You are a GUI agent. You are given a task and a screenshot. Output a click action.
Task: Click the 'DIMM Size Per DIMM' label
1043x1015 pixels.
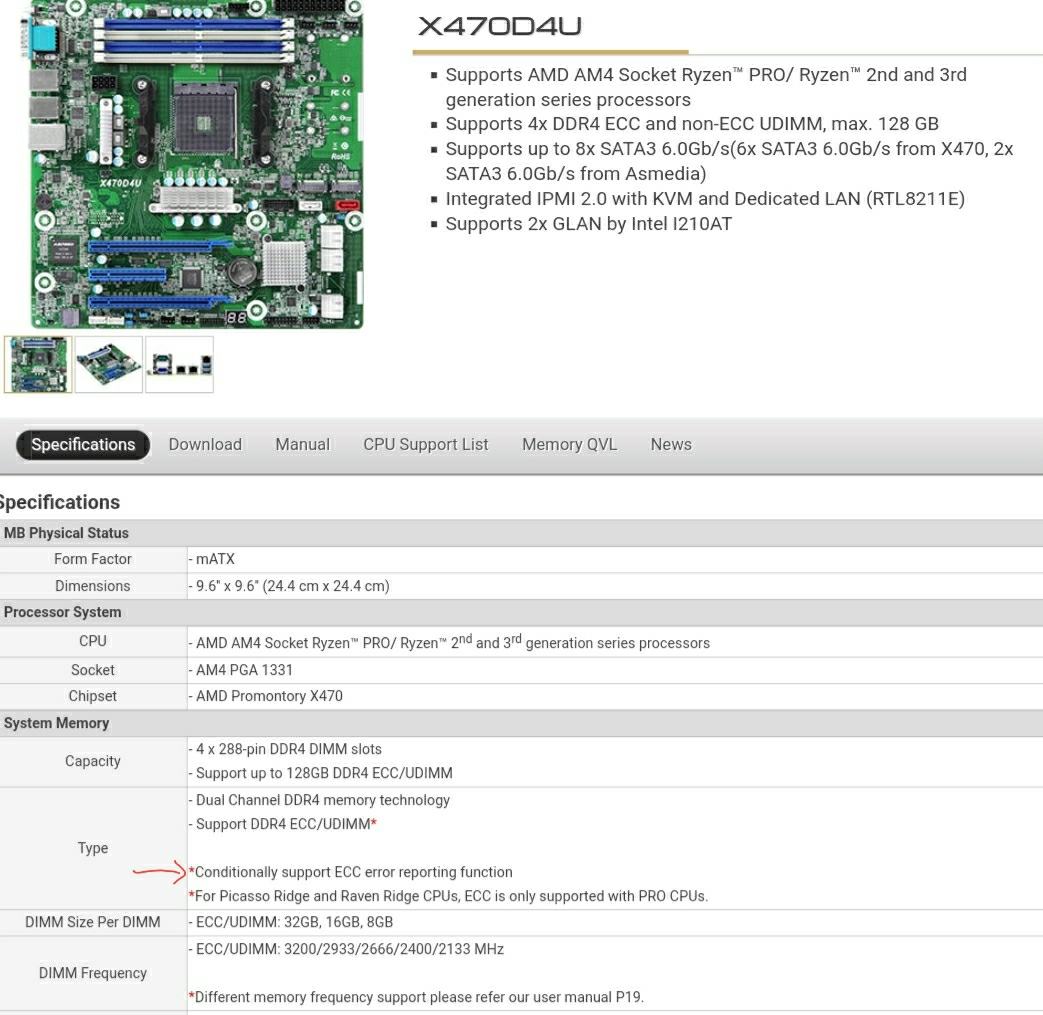(93, 923)
